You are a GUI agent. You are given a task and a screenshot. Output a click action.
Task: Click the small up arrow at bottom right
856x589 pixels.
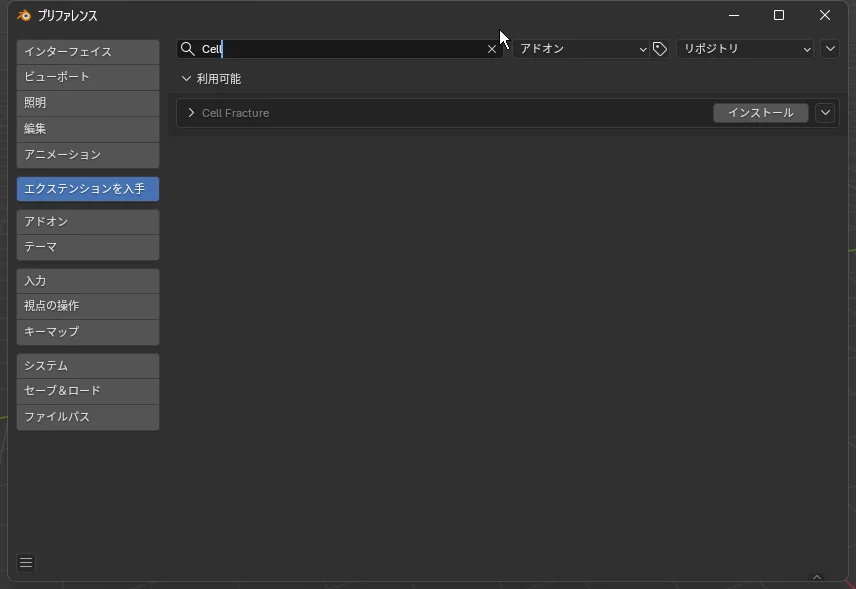point(816,577)
